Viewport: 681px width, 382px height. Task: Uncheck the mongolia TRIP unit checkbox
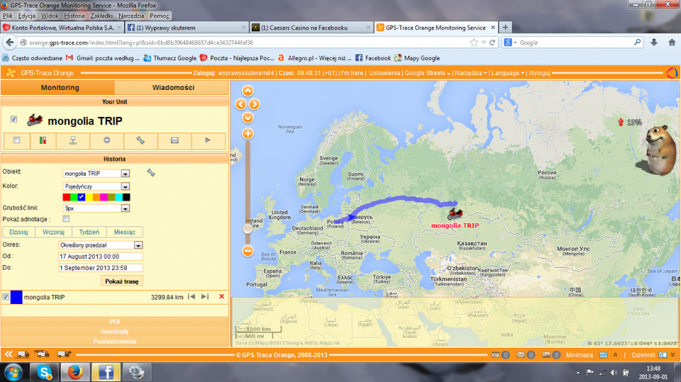[14, 119]
